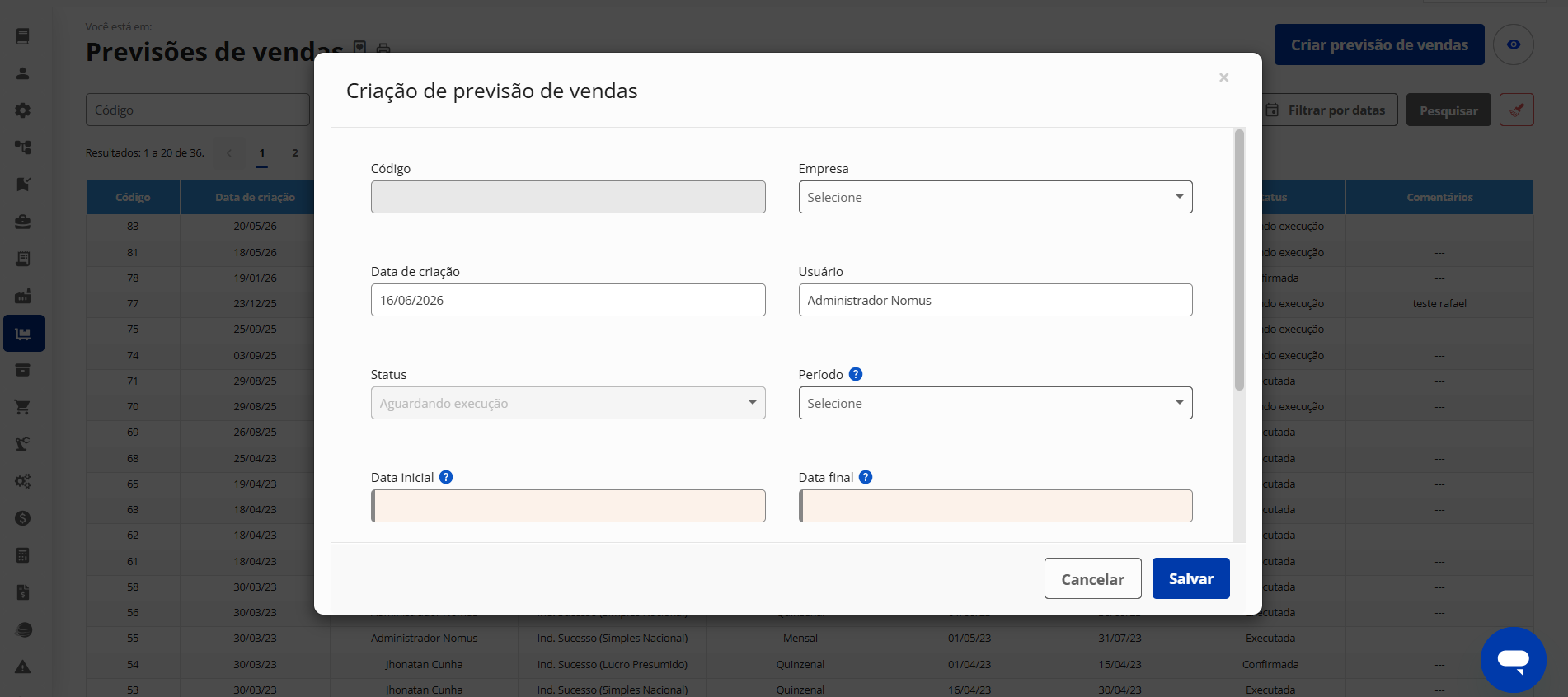Show help for the Data final field
This screenshot has height=697, width=1568.
pyautogui.click(x=866, y=477)
